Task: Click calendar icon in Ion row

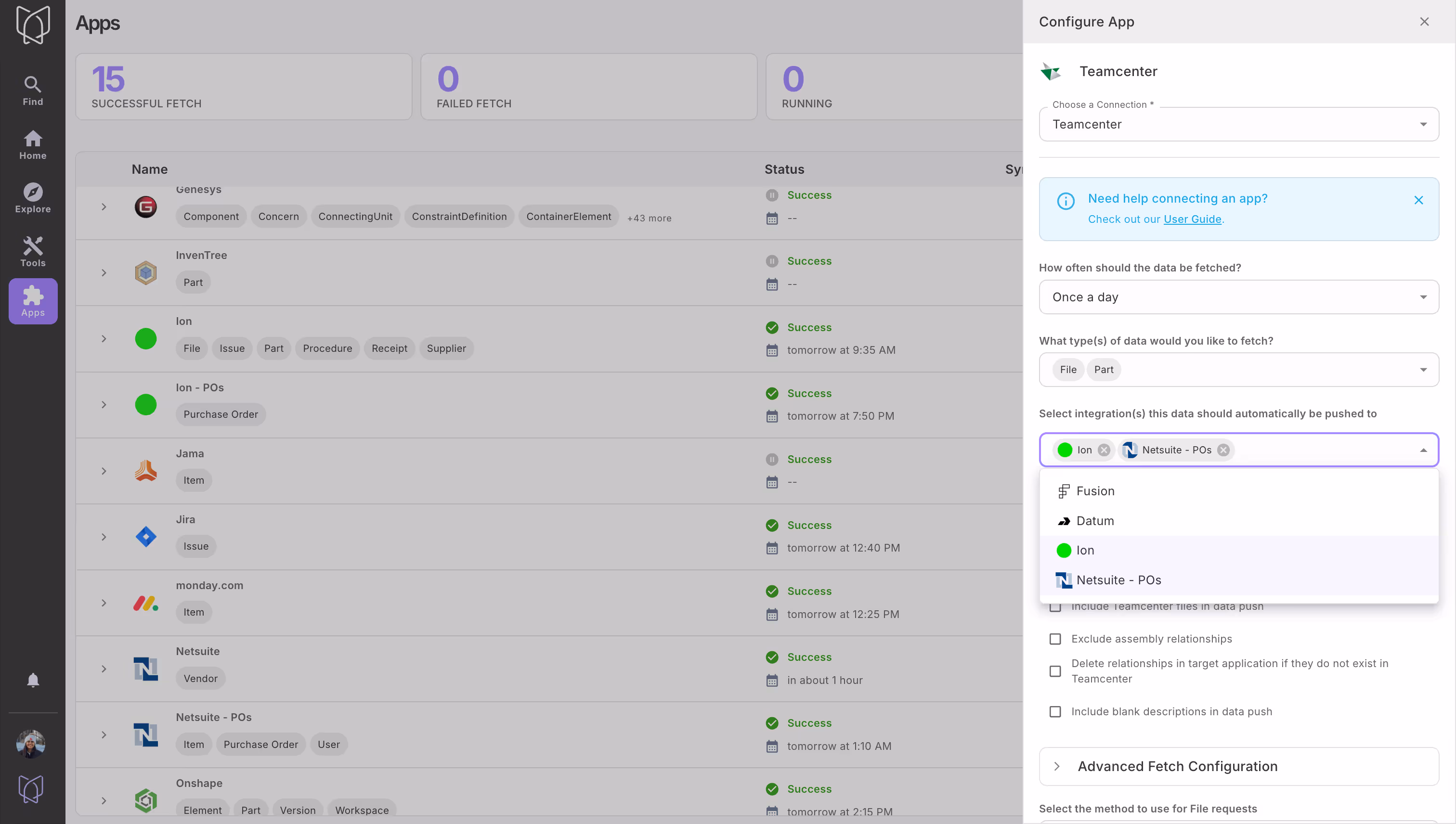Action: pos(772,350)
